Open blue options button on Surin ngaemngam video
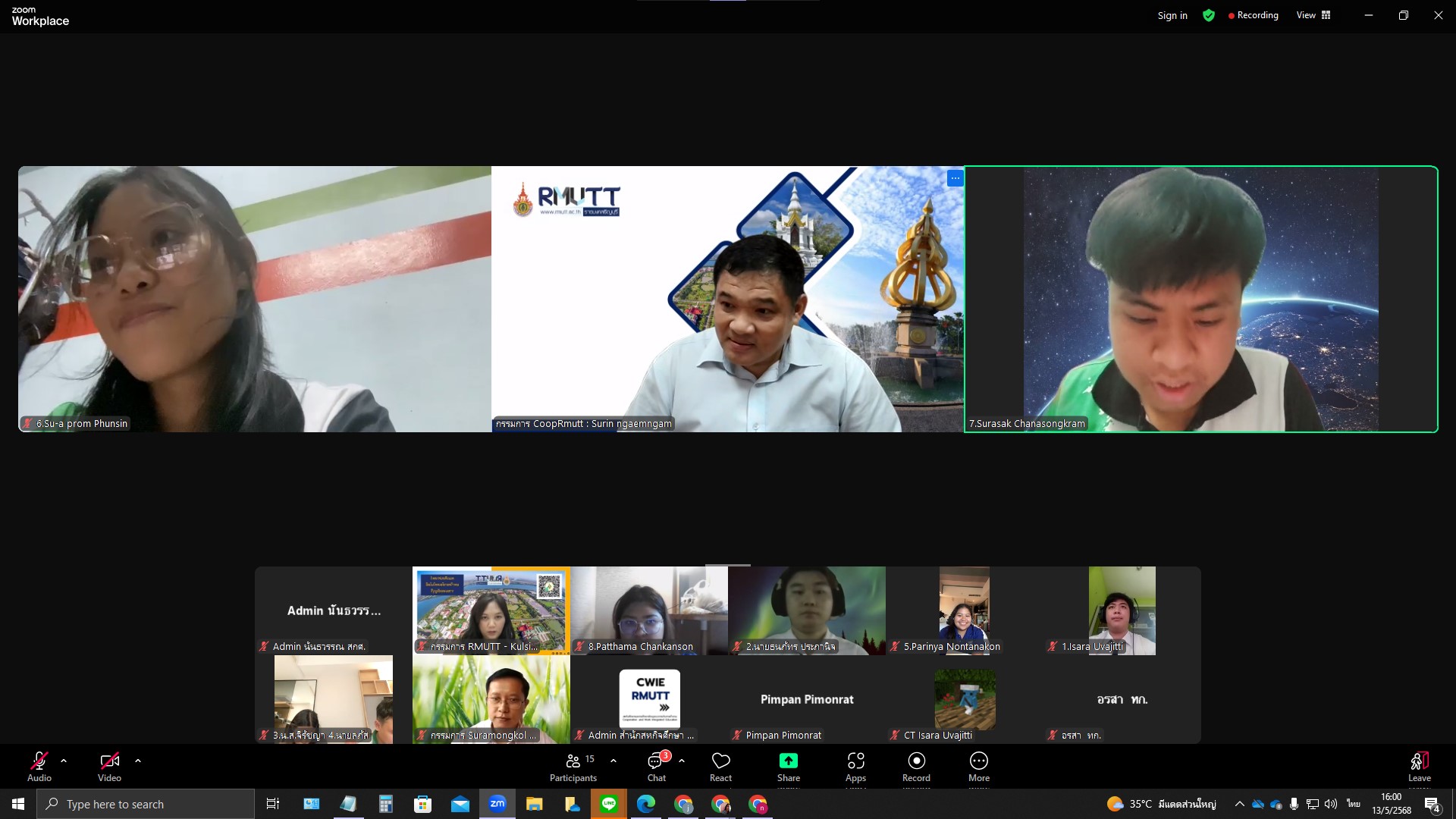 [955, 178]
